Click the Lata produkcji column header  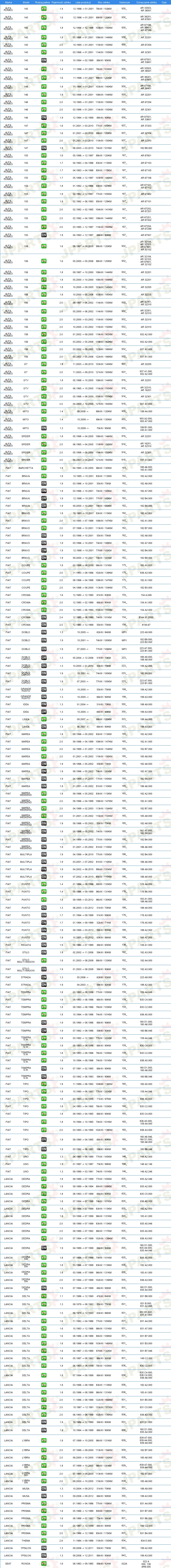[83, 2]
